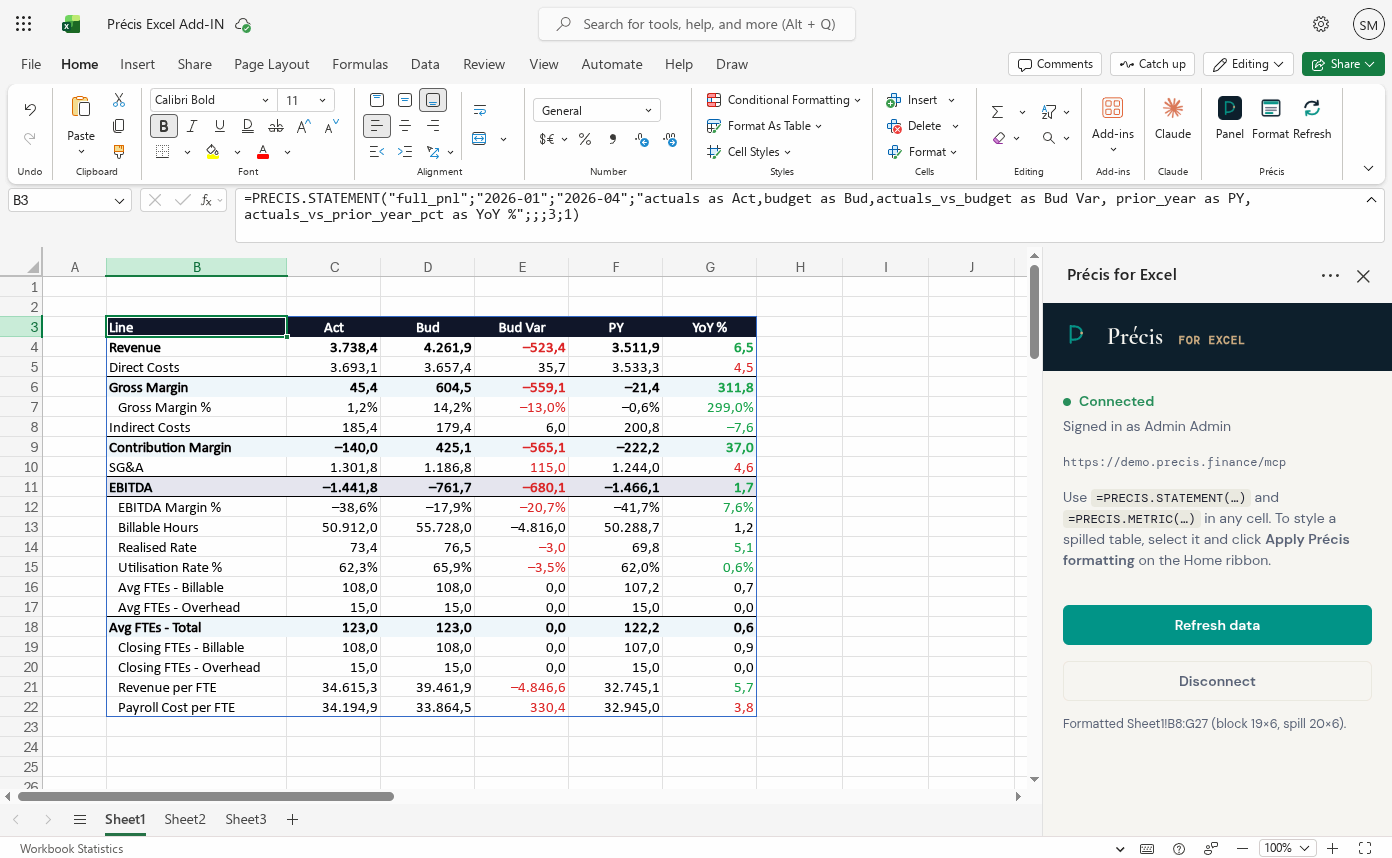Click the Copy icon in Clipboard group
1392x858 pixels.
click(x=119, y=126)
